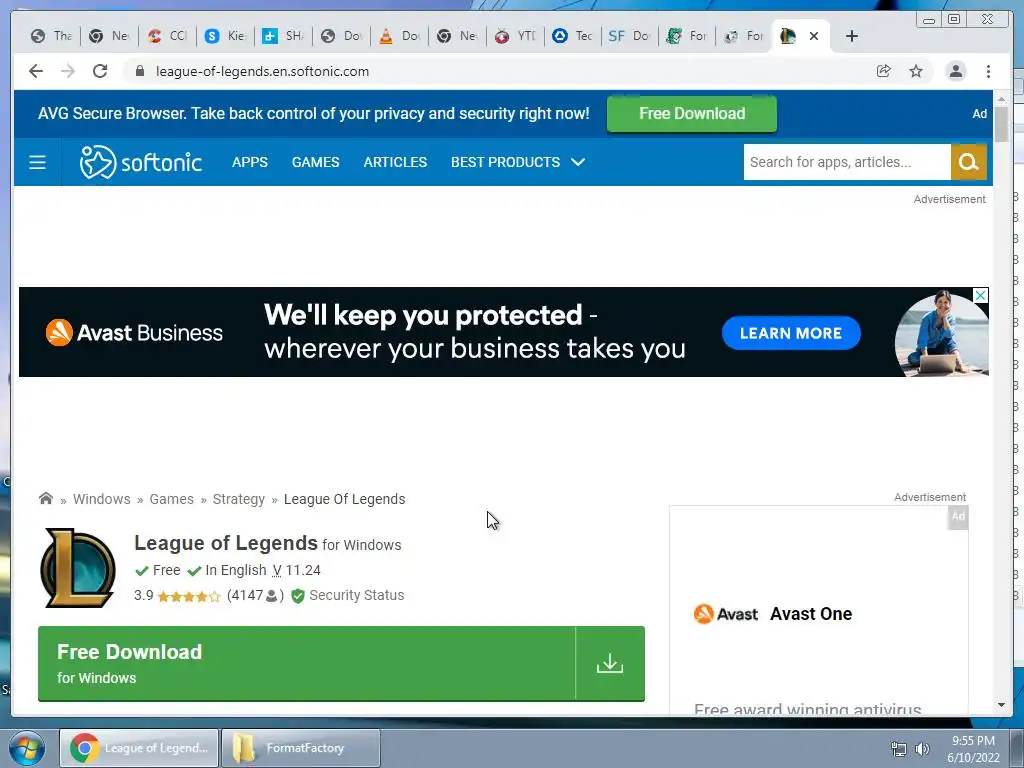Click the star rating for League of Legends

189,596
